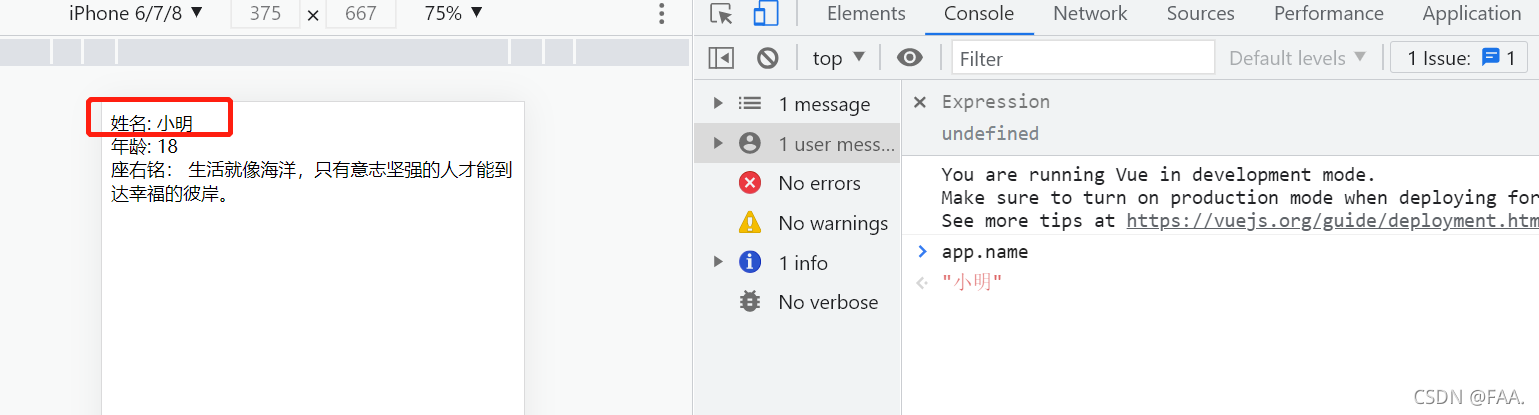The image size is (1539, 415).
Task: Clear console with the ban icon
Action: point(768,58)
